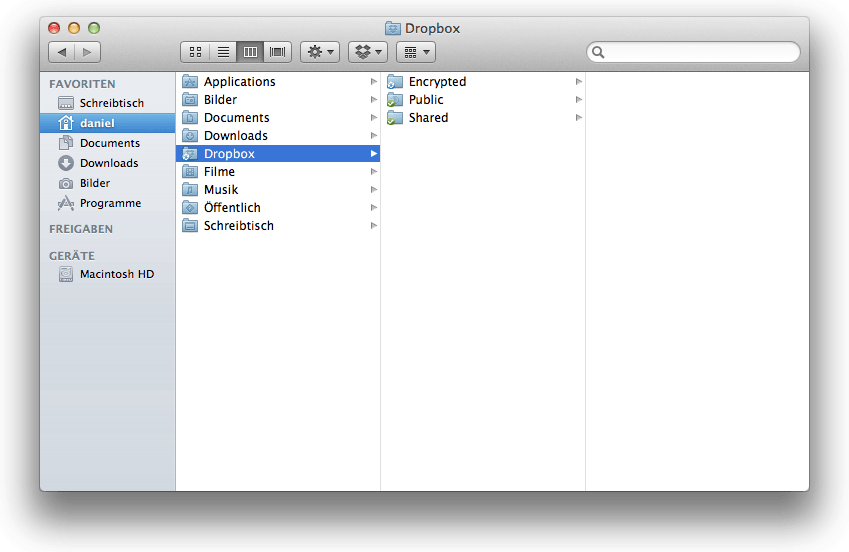Click into the Finder search field

tap(693, 52)
